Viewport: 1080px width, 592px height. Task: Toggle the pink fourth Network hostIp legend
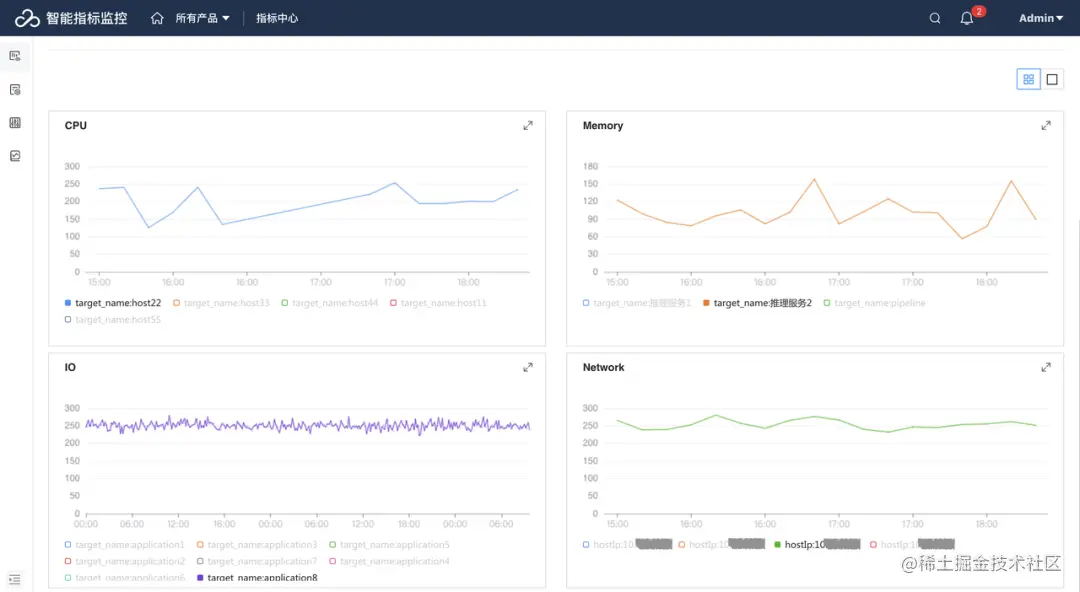(913, 544)
